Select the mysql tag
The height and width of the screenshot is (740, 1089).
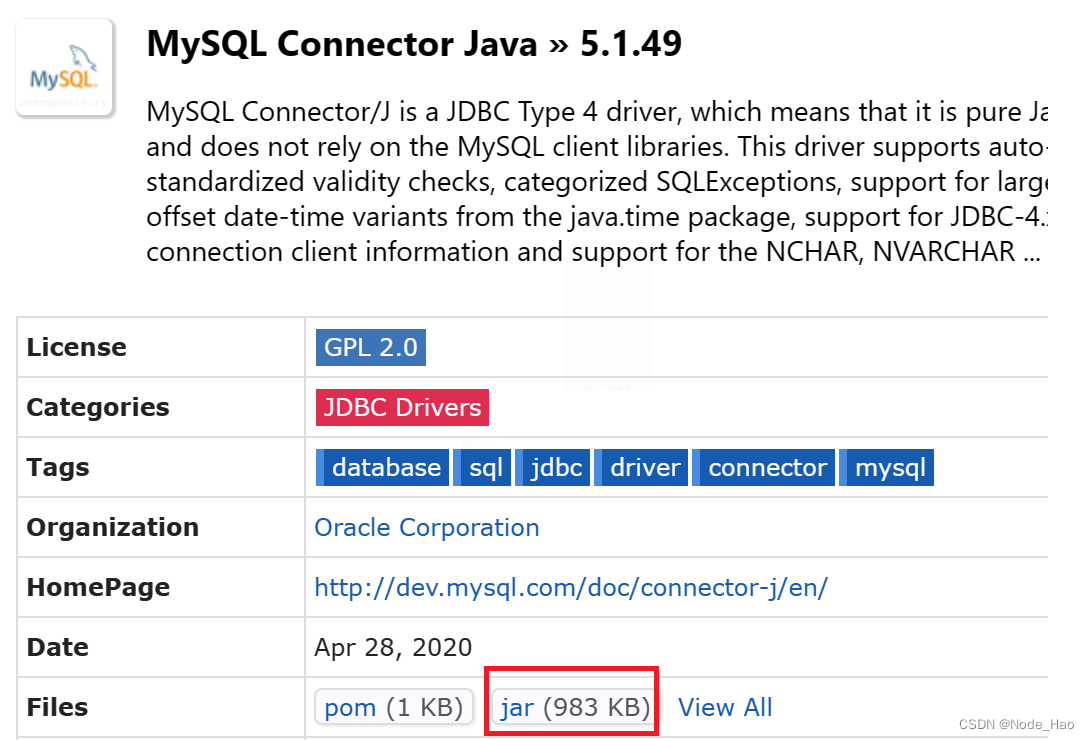[887, 468]
